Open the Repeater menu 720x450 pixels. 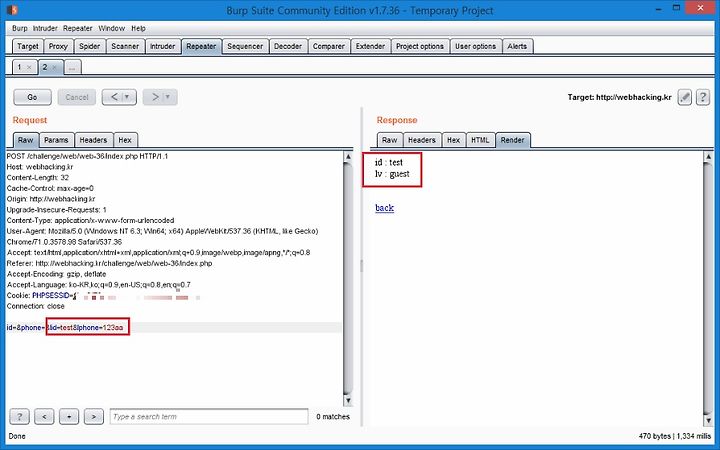pos(78,28)
